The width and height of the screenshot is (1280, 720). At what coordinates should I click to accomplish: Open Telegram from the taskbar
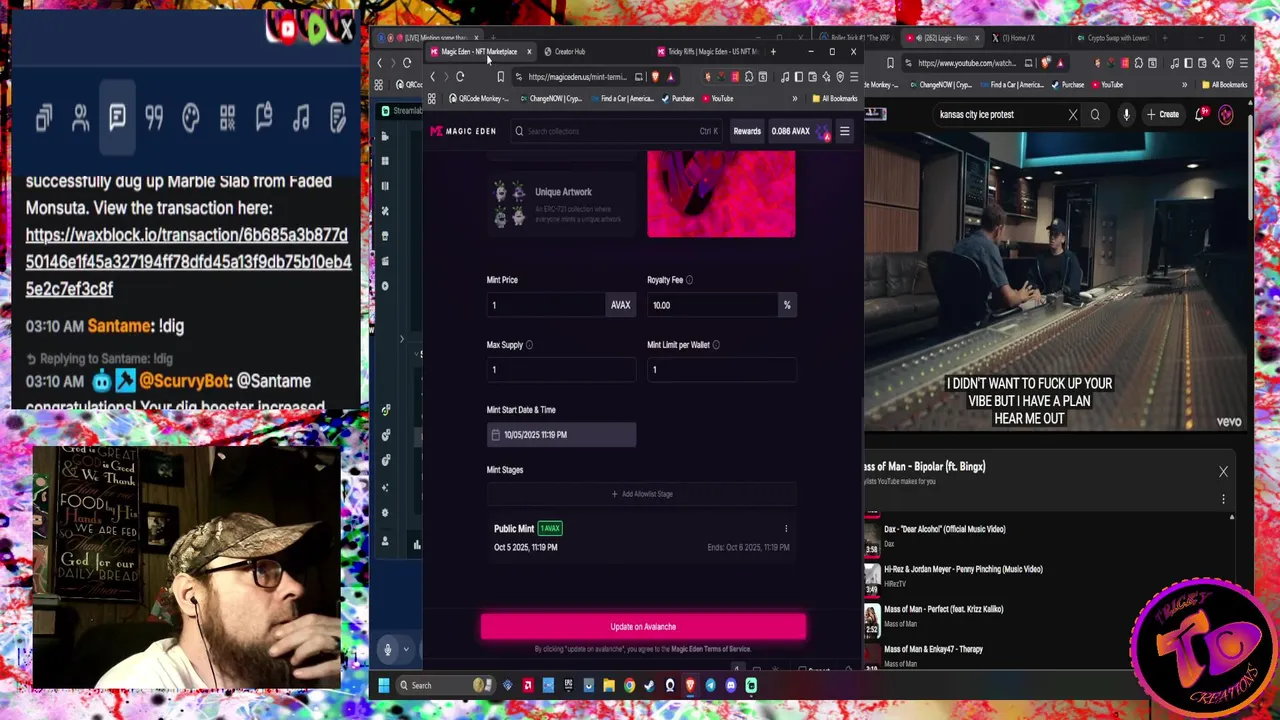point(711,686)
